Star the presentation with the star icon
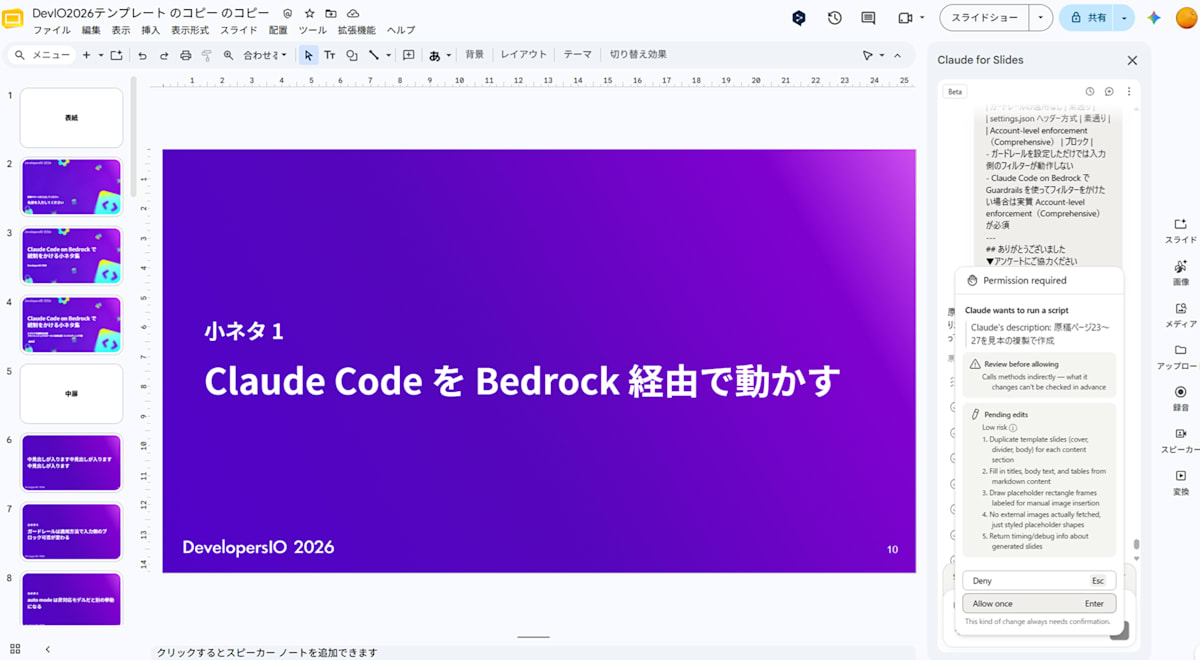Viewport: 1200px width, 660px height. (309, 13)
